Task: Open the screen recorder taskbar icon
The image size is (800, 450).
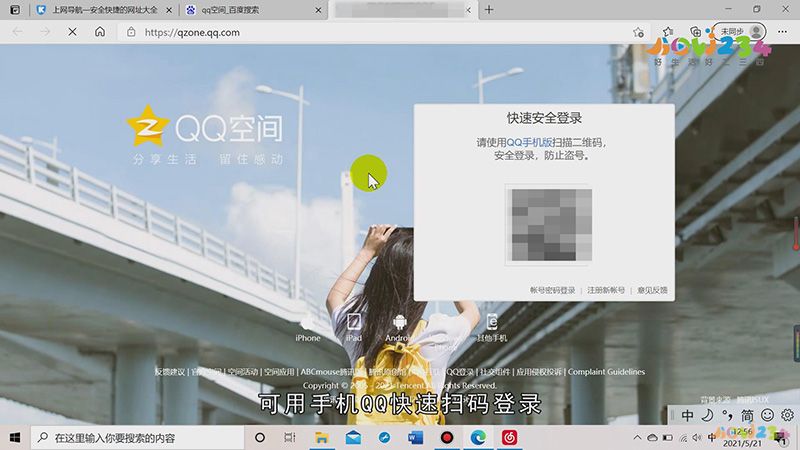Action: (x=447, y=438)
